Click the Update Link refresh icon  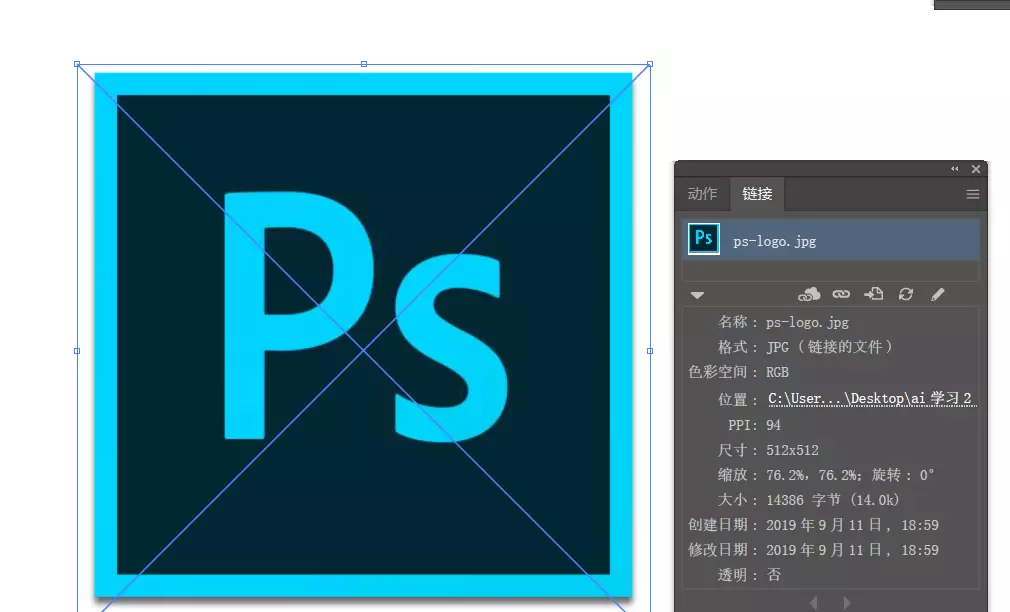tap(906, 294)
